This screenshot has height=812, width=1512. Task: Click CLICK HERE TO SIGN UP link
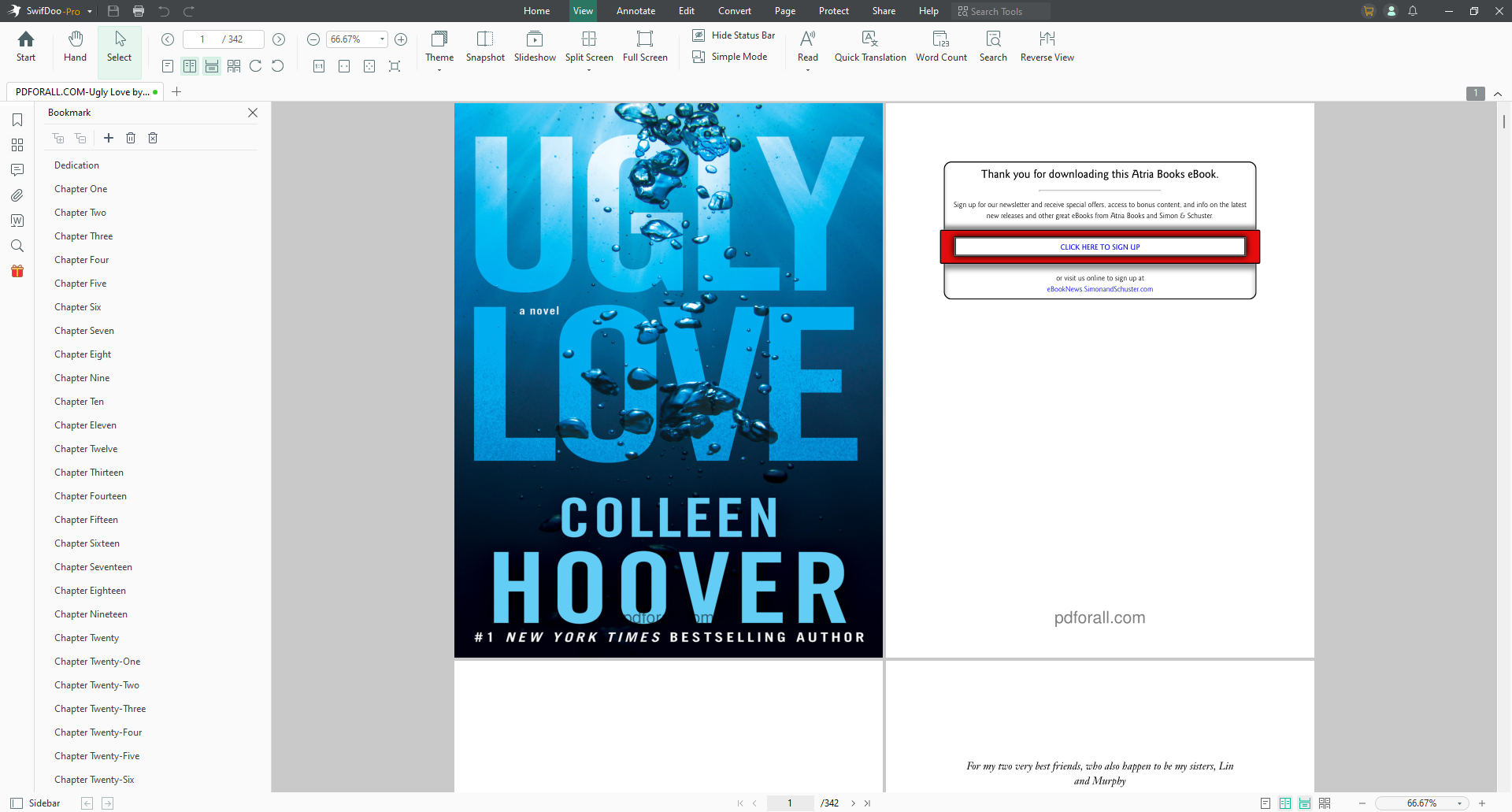tap(1099, 247)
